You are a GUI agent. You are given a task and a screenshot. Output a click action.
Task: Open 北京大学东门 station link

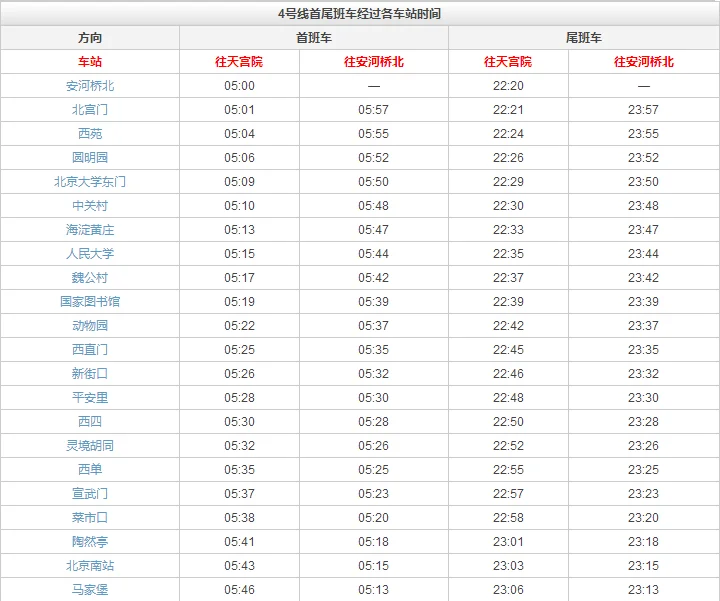[90, 182]
